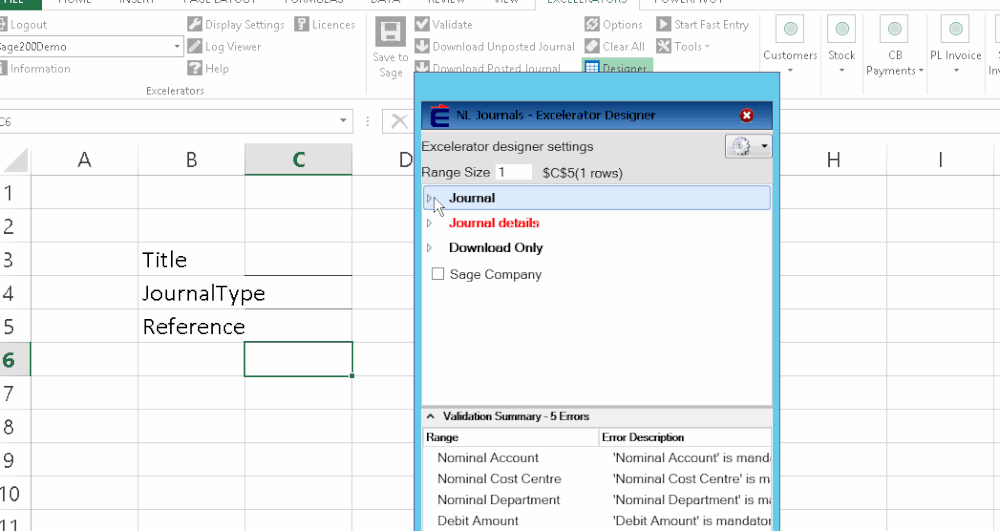Viewport: 1000px width, 531px height.
Task: Click the Error Description column header
Action: 686,437
